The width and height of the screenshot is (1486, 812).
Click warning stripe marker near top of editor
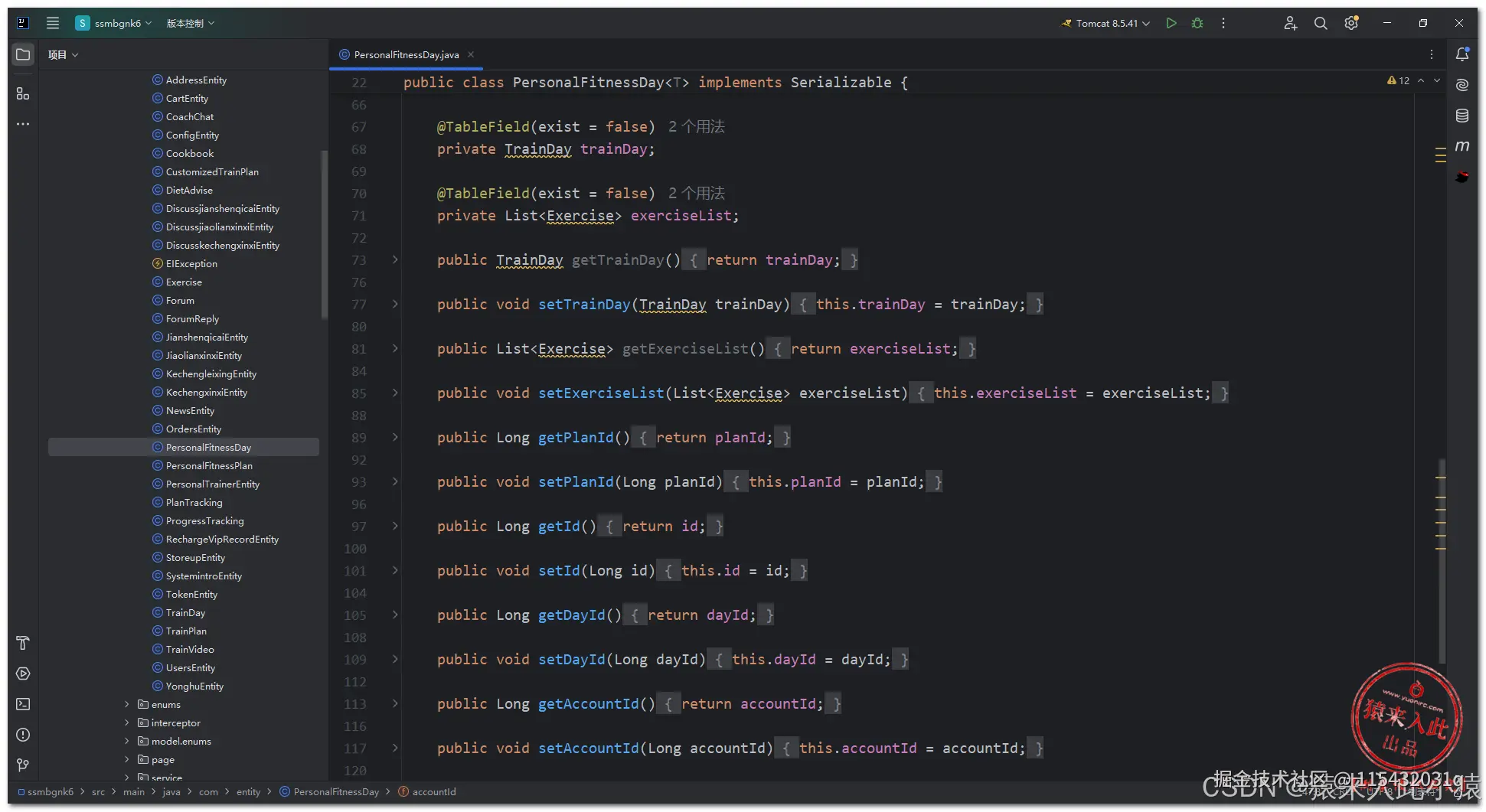1440,148
